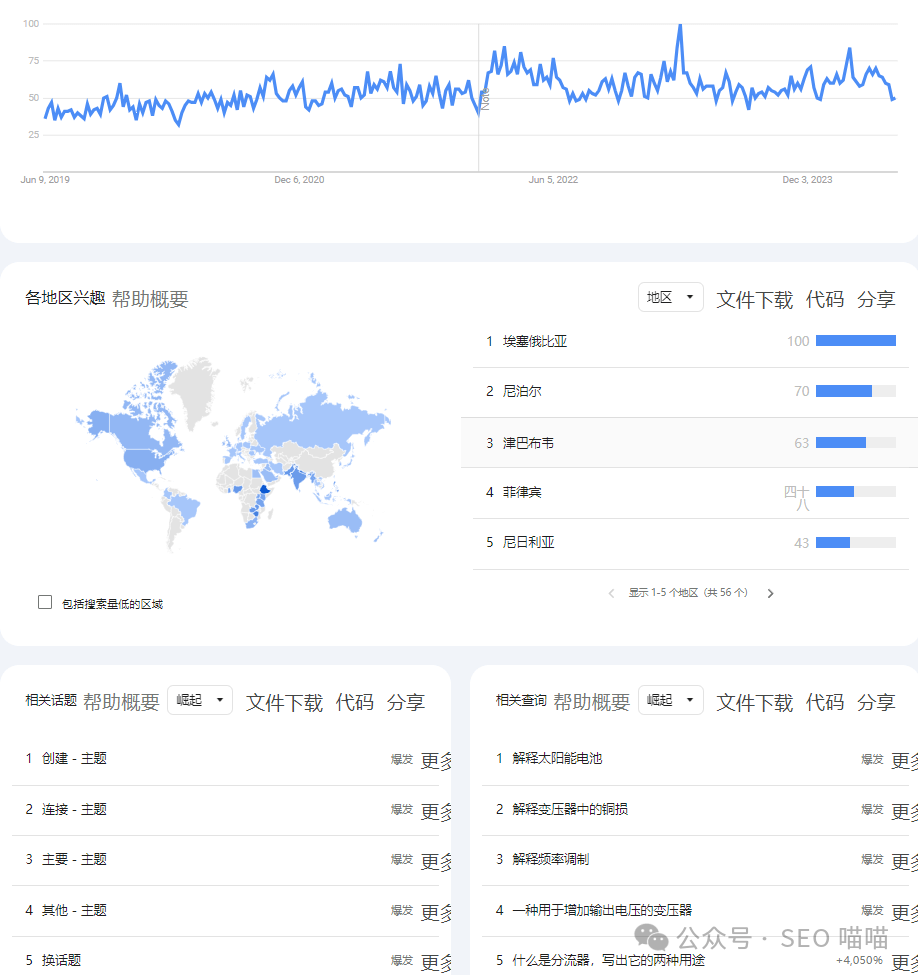Get embed 代码 for 相关查询 section
Screen dimensions: 918x975
(x=825, y=703)
